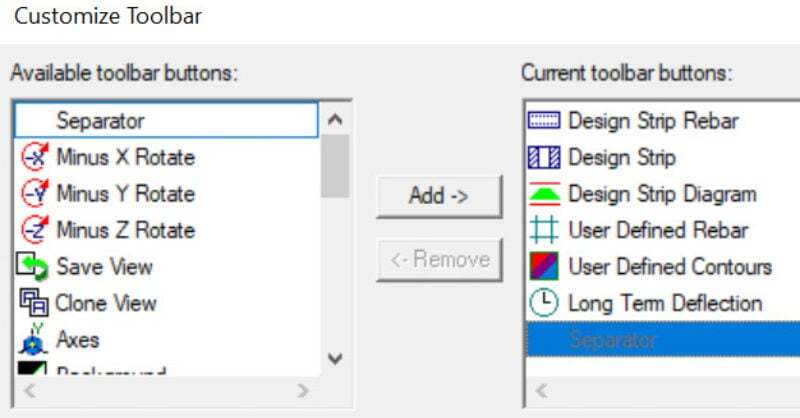
Task: Choose the Axes icon in available list
Action: (36, 340)
